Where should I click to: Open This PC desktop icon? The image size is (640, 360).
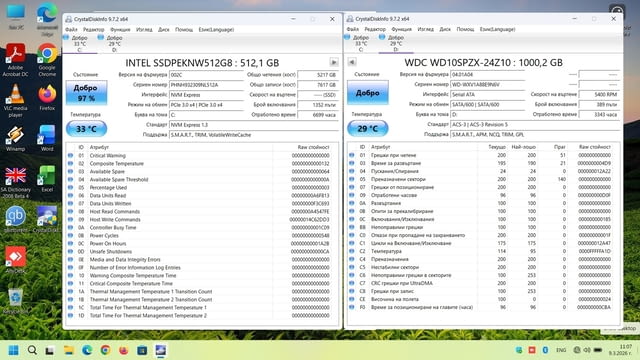(x=16, y=17)
